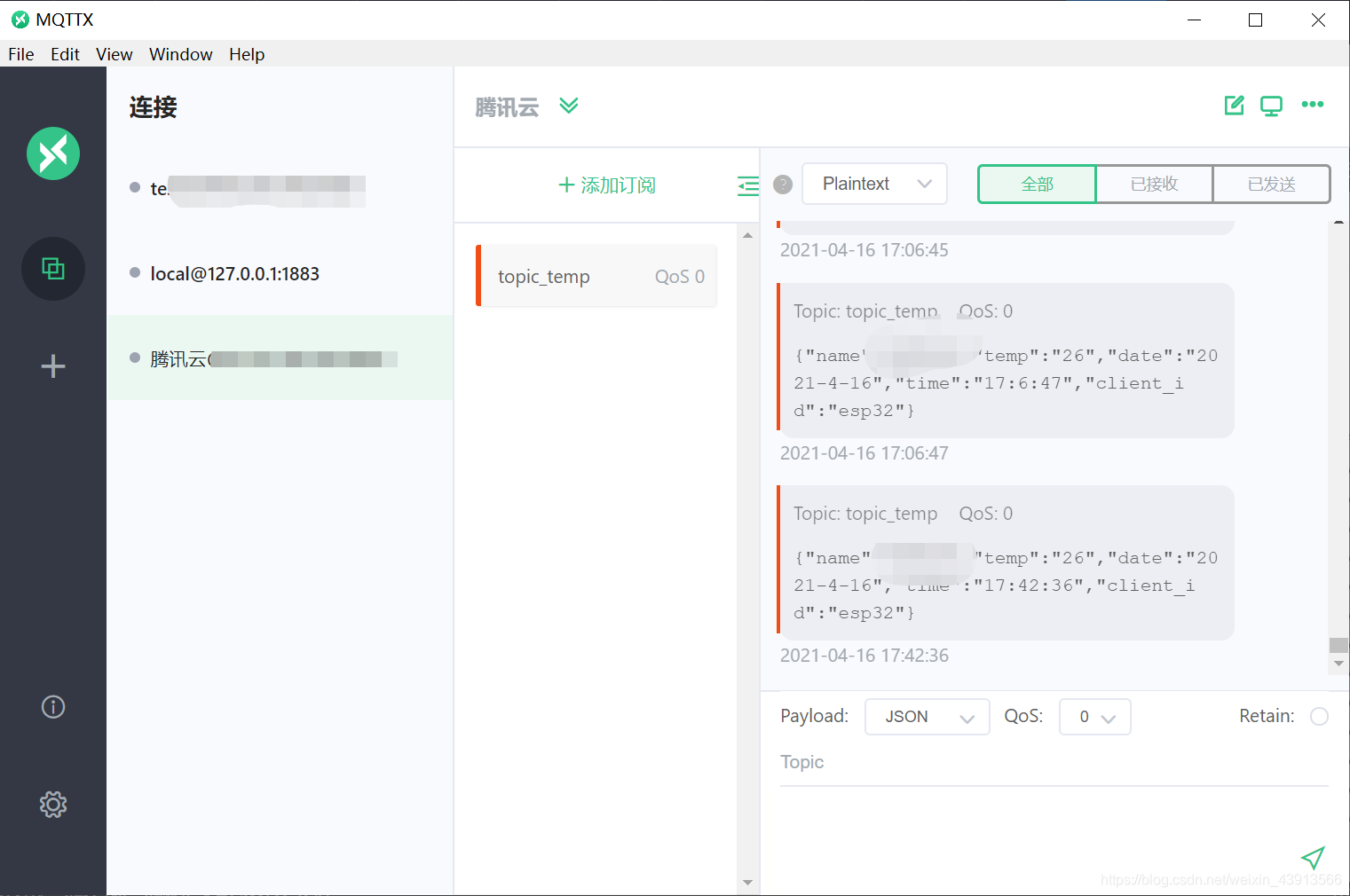Open the About info icon
The height and width of the screenshot is (896, 1350).
[53, 707]
